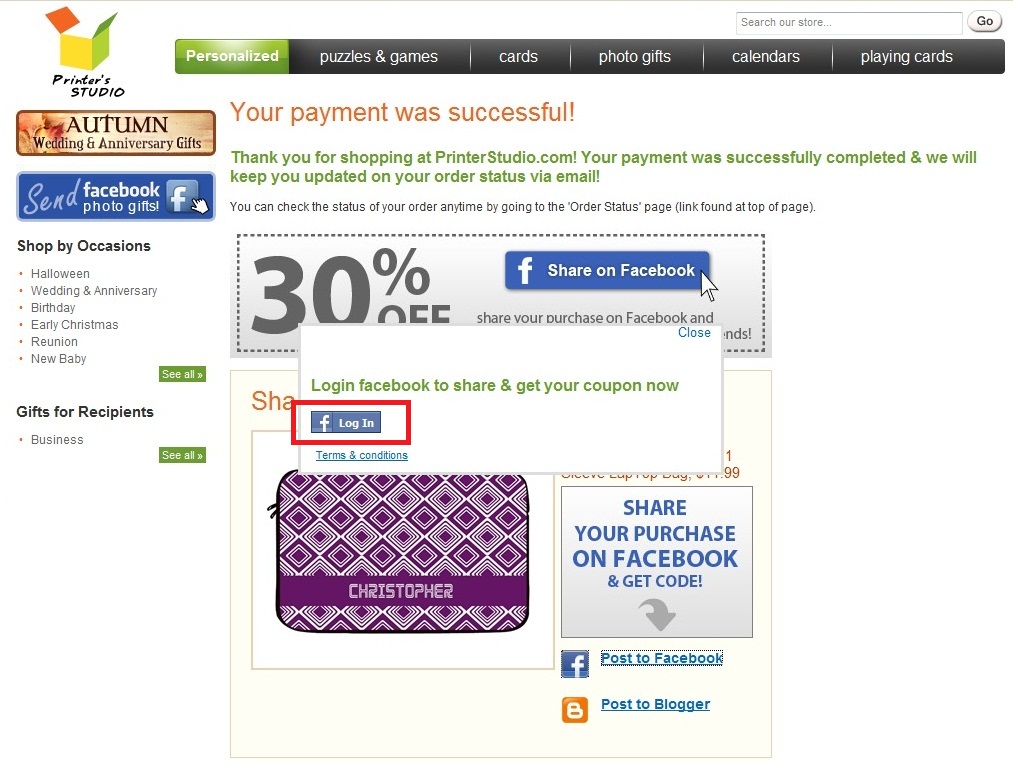The width and height of the screenshot is (1013, 780).
Task: Click the Printer's Studio logo
Action: 85,52
